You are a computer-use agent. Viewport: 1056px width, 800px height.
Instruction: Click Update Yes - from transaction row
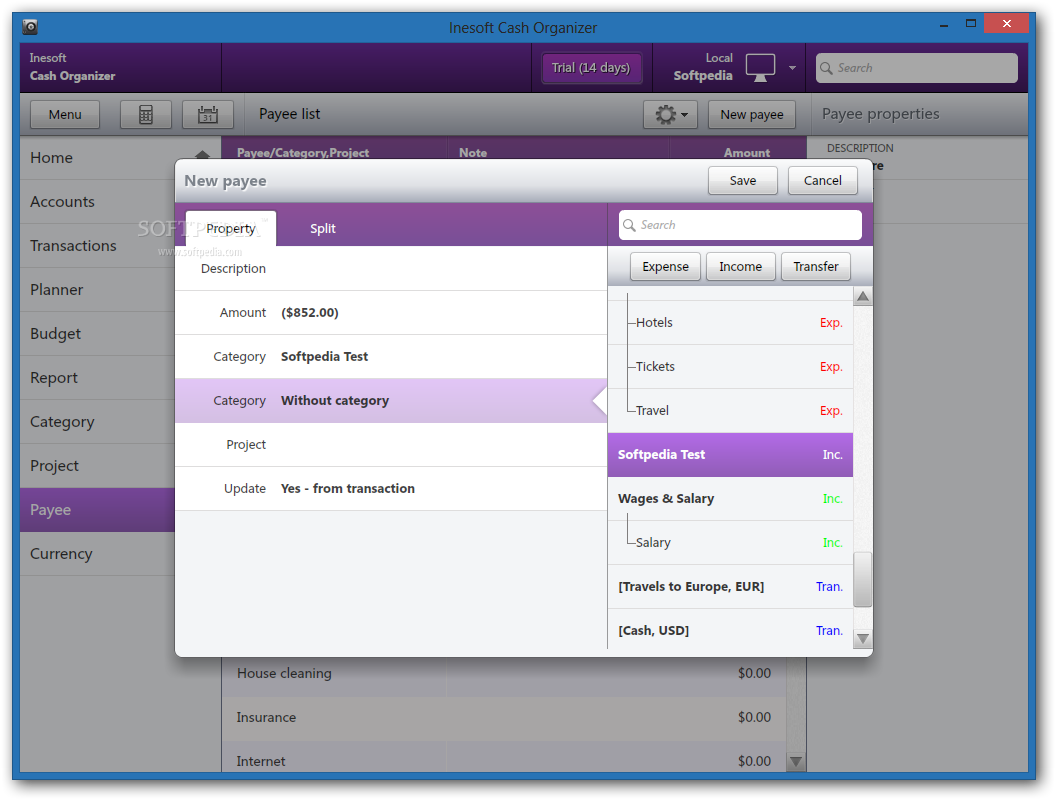pos(391,488)
